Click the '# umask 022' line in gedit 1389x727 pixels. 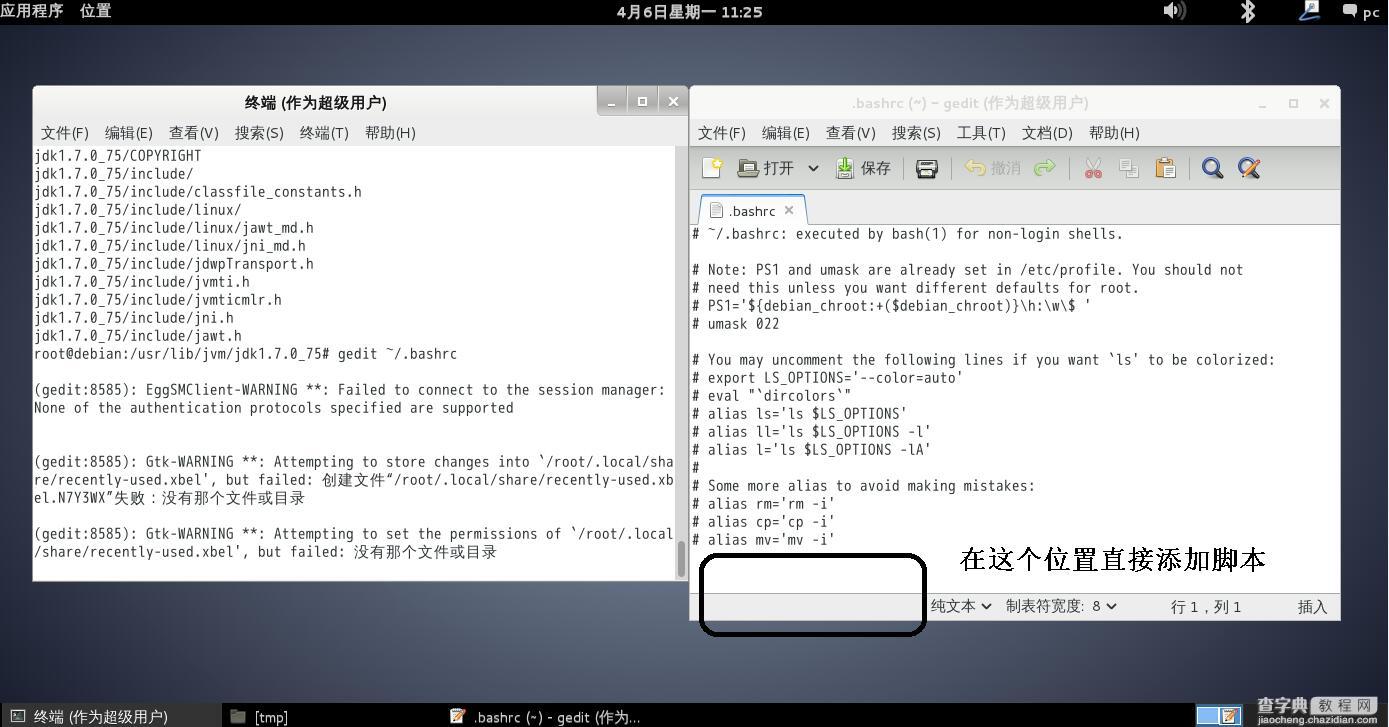tap(735, 324)
